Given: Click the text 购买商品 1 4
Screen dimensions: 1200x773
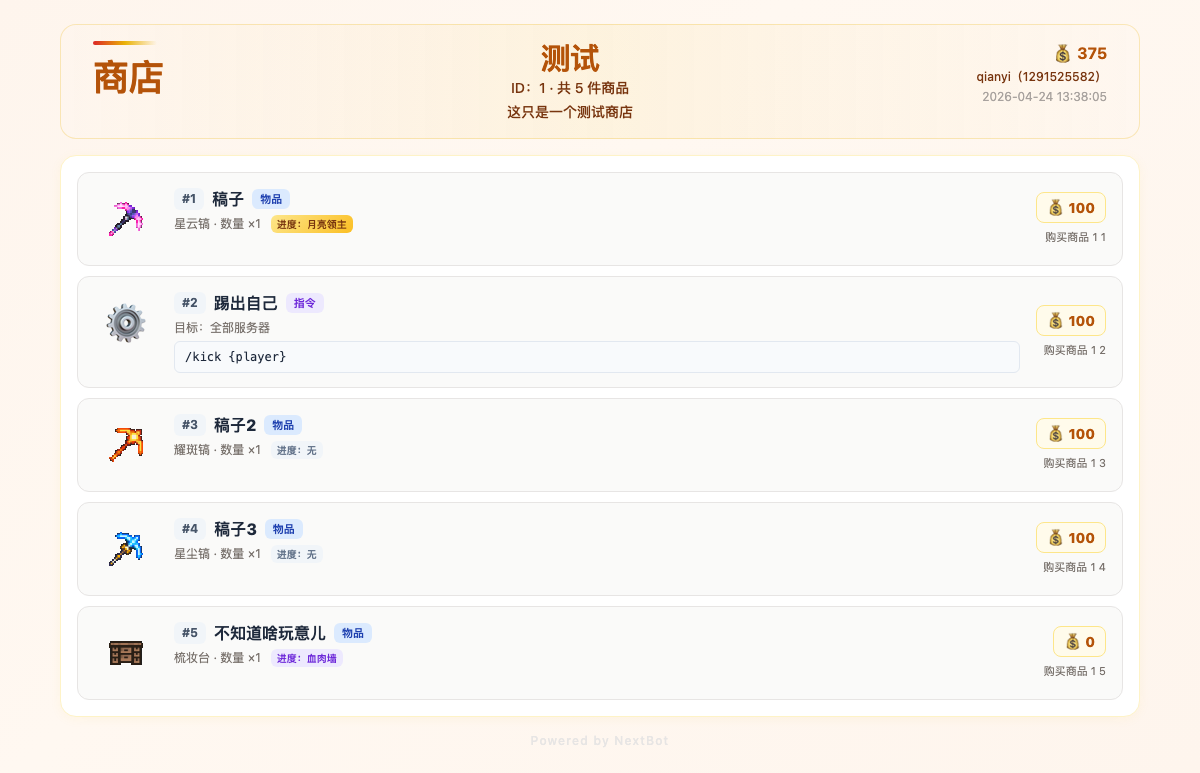Looking at the screenshot, I should click(x=1075, y=567).
